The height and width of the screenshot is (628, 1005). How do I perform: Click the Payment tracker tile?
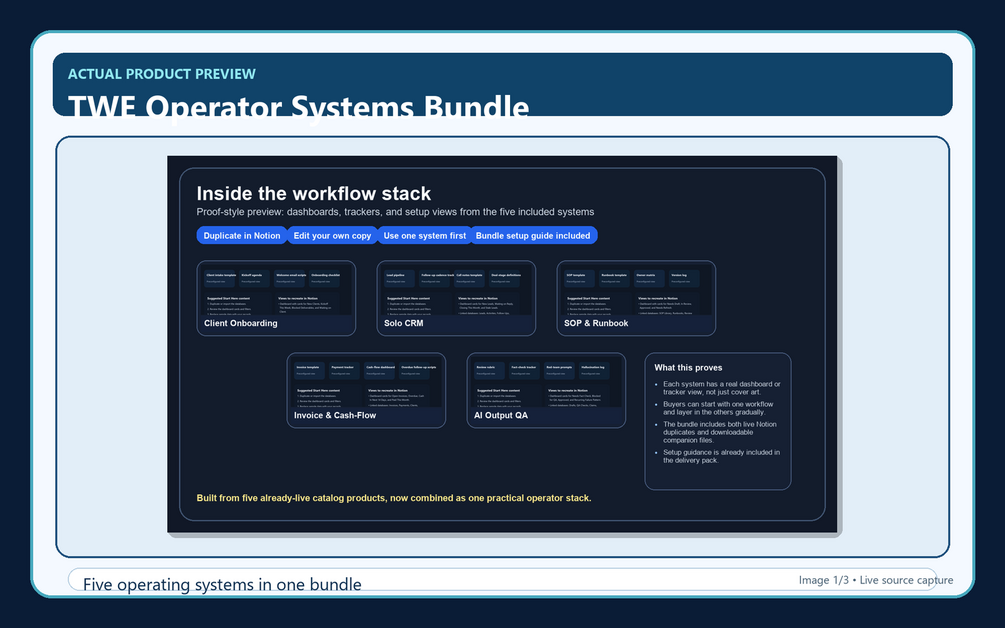[x=345, y=370]
